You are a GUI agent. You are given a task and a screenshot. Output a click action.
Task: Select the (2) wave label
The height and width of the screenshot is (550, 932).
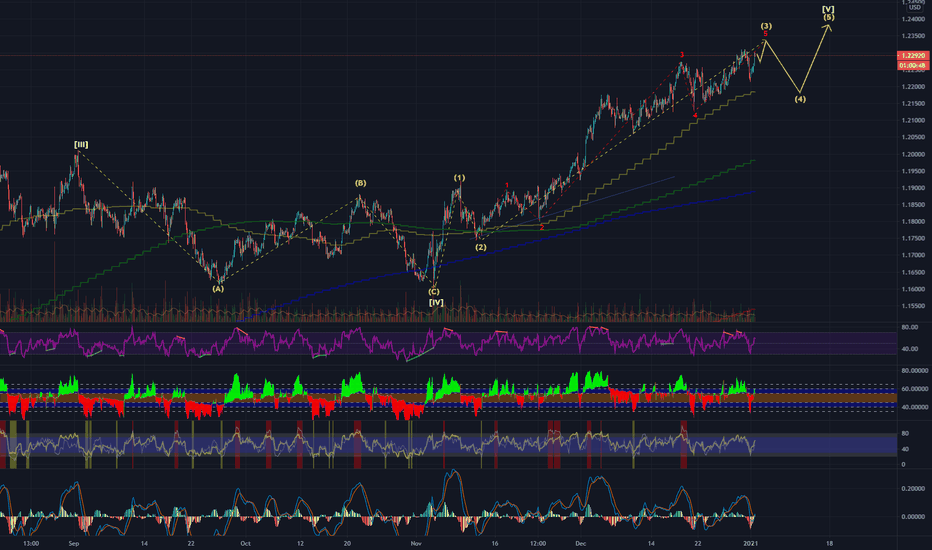[x=480, y=247]
